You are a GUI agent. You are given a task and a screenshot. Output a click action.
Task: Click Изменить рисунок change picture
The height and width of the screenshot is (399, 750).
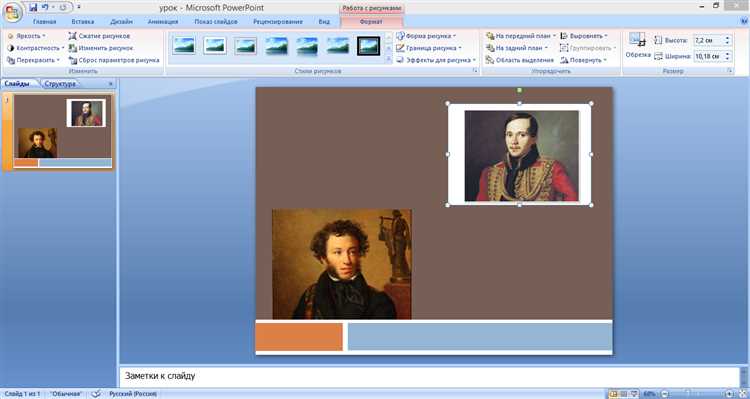point(101,48)
